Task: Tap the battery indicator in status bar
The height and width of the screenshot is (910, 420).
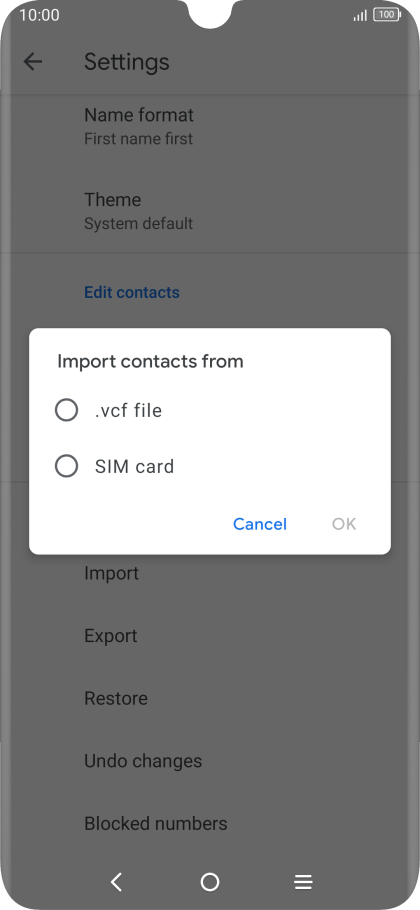Action: pyautogui.click(x=387, y=15)
